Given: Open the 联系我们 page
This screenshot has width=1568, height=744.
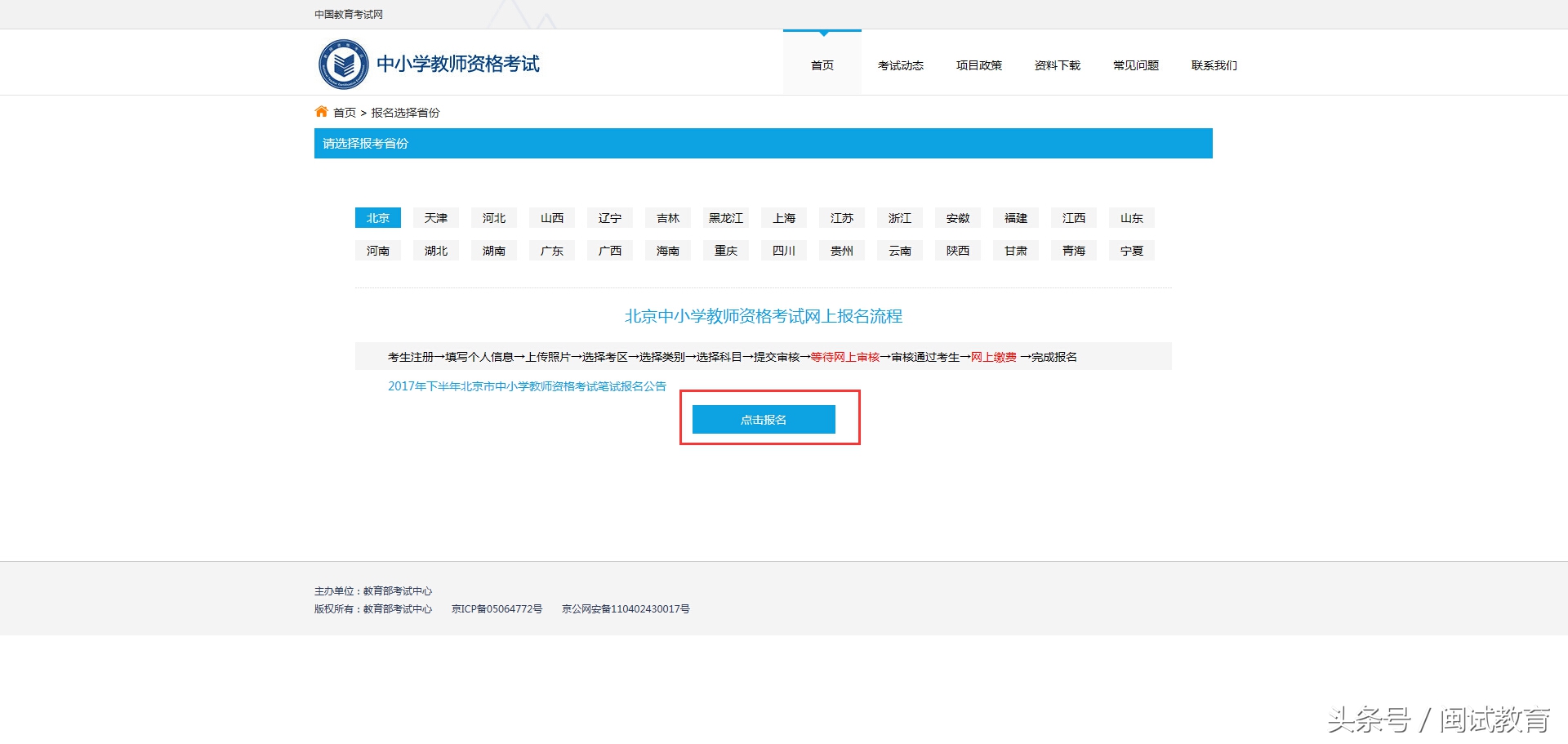Looking at the screenshot, I should (1214, 65).
